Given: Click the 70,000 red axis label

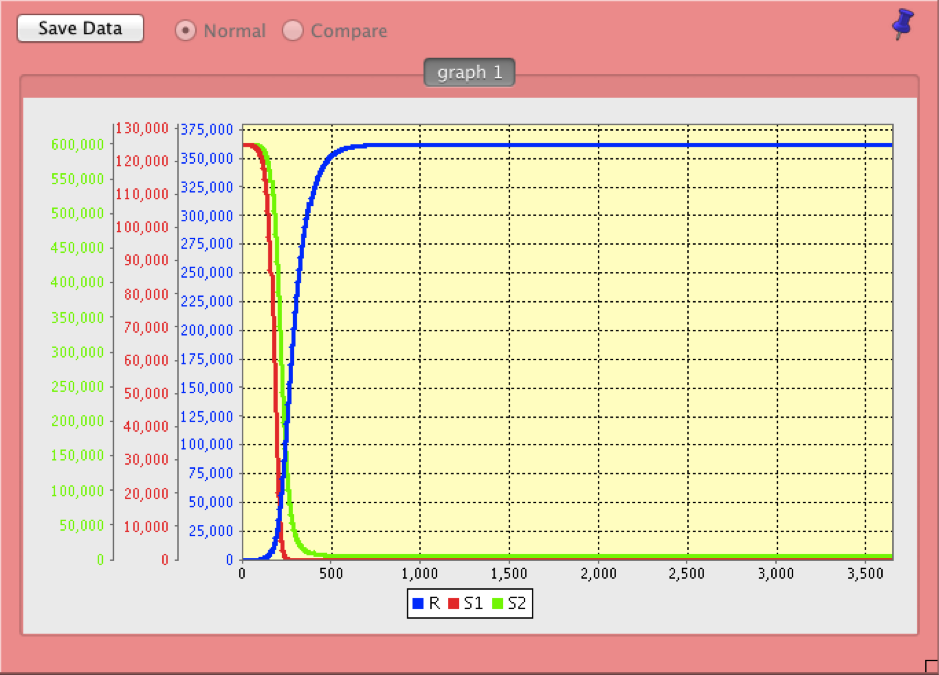Looking at the screenshot, I should (145, 327).
